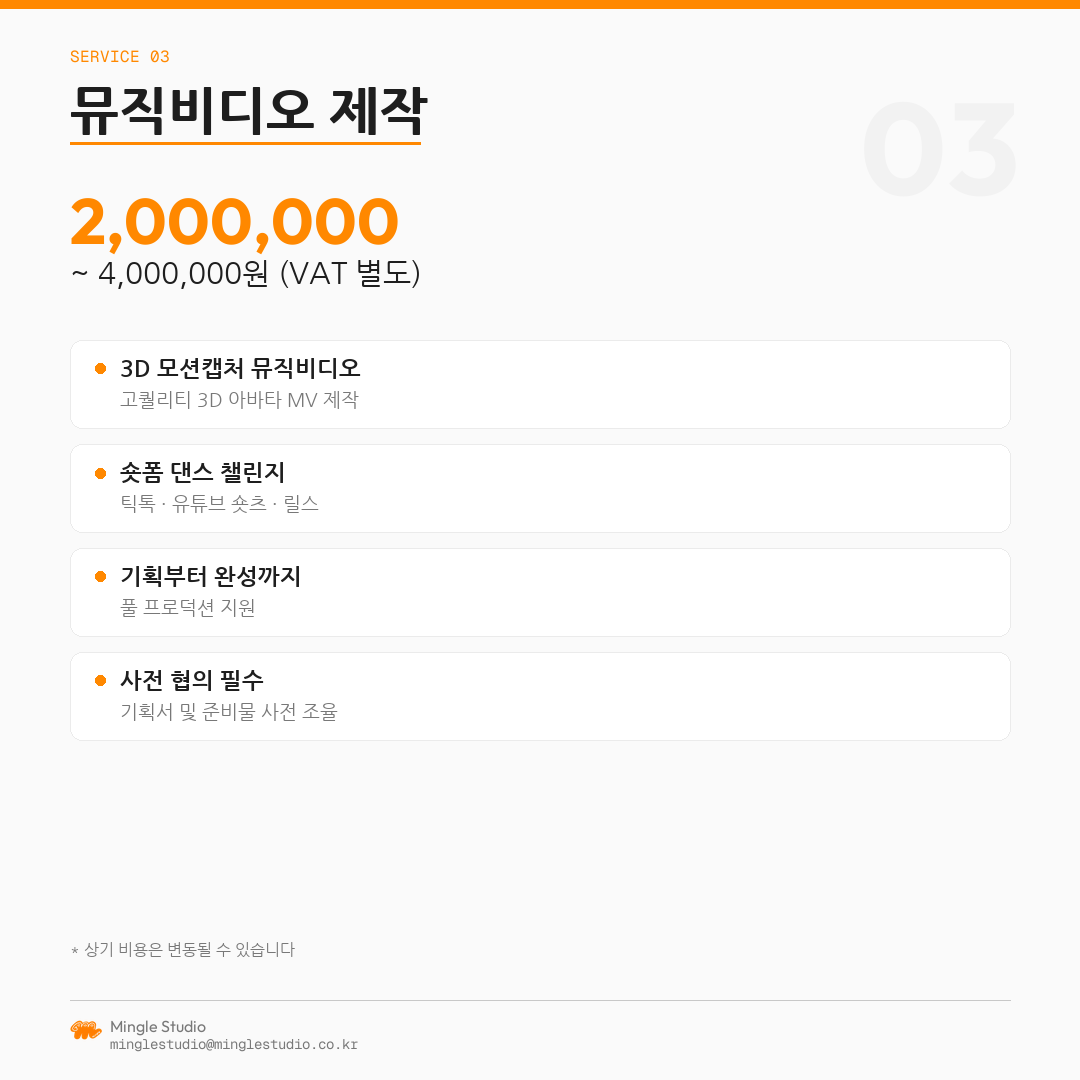Select the 기획부터 완성까지 card title

coord(210,576)
